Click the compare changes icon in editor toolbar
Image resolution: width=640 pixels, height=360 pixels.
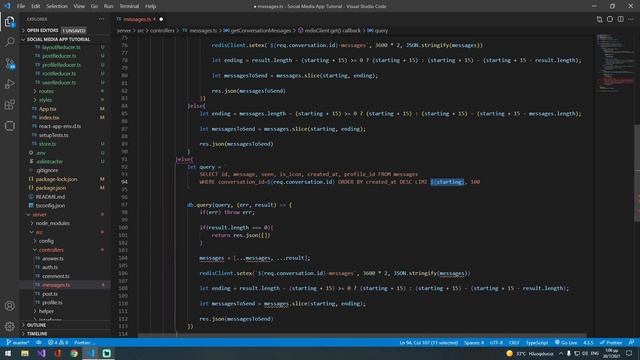pyautogui.click(x=599, y=19)
